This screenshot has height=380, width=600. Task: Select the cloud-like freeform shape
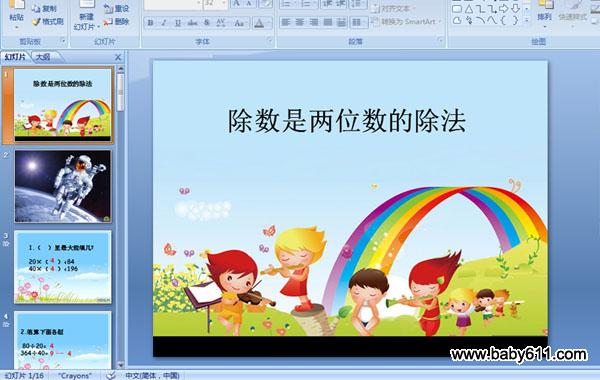[x=457, y=21]
